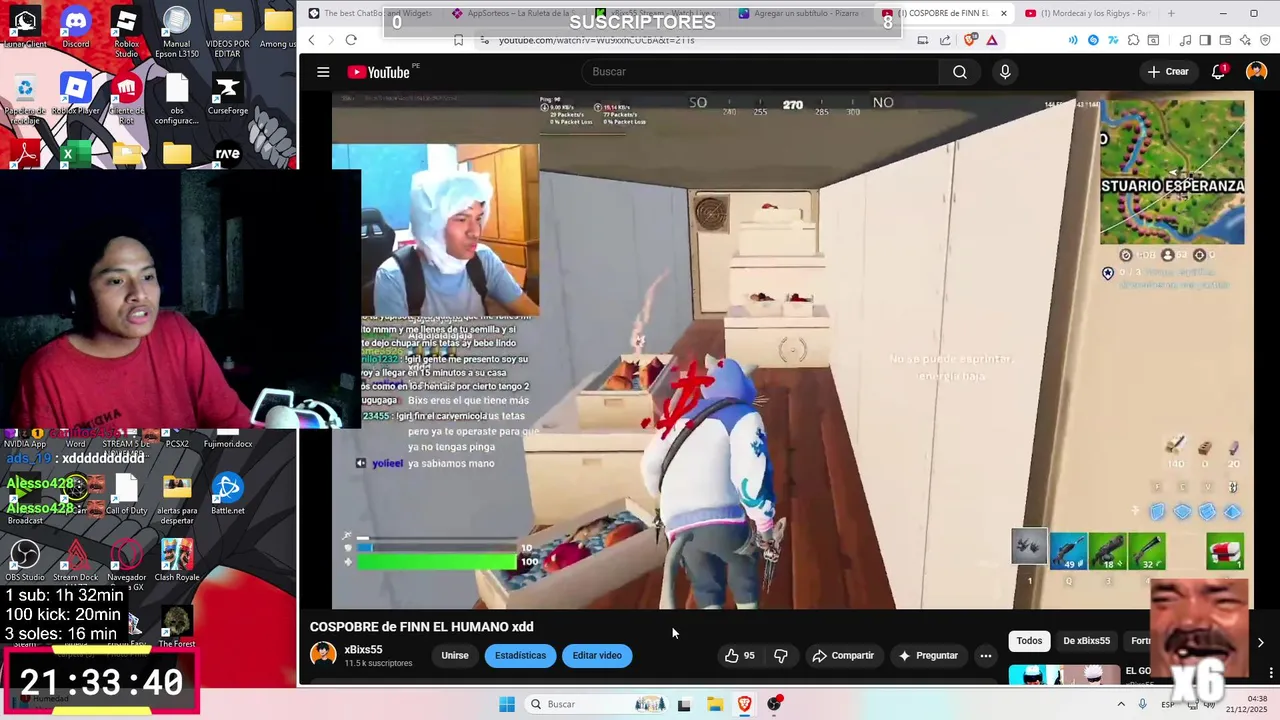Viewport: 1280px width, 720px height.
Task: Open the browser extensions puzzle icon
Action: [1133, 40]
